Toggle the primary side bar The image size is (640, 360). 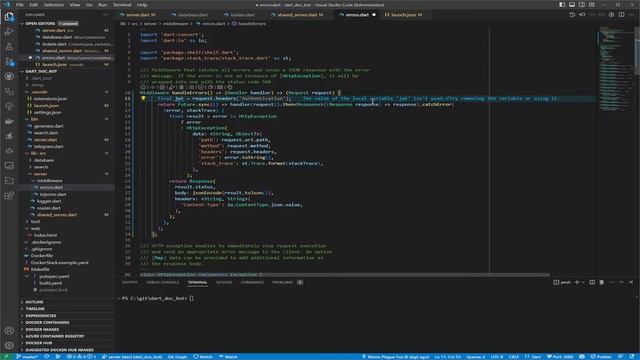click(562, 5)
